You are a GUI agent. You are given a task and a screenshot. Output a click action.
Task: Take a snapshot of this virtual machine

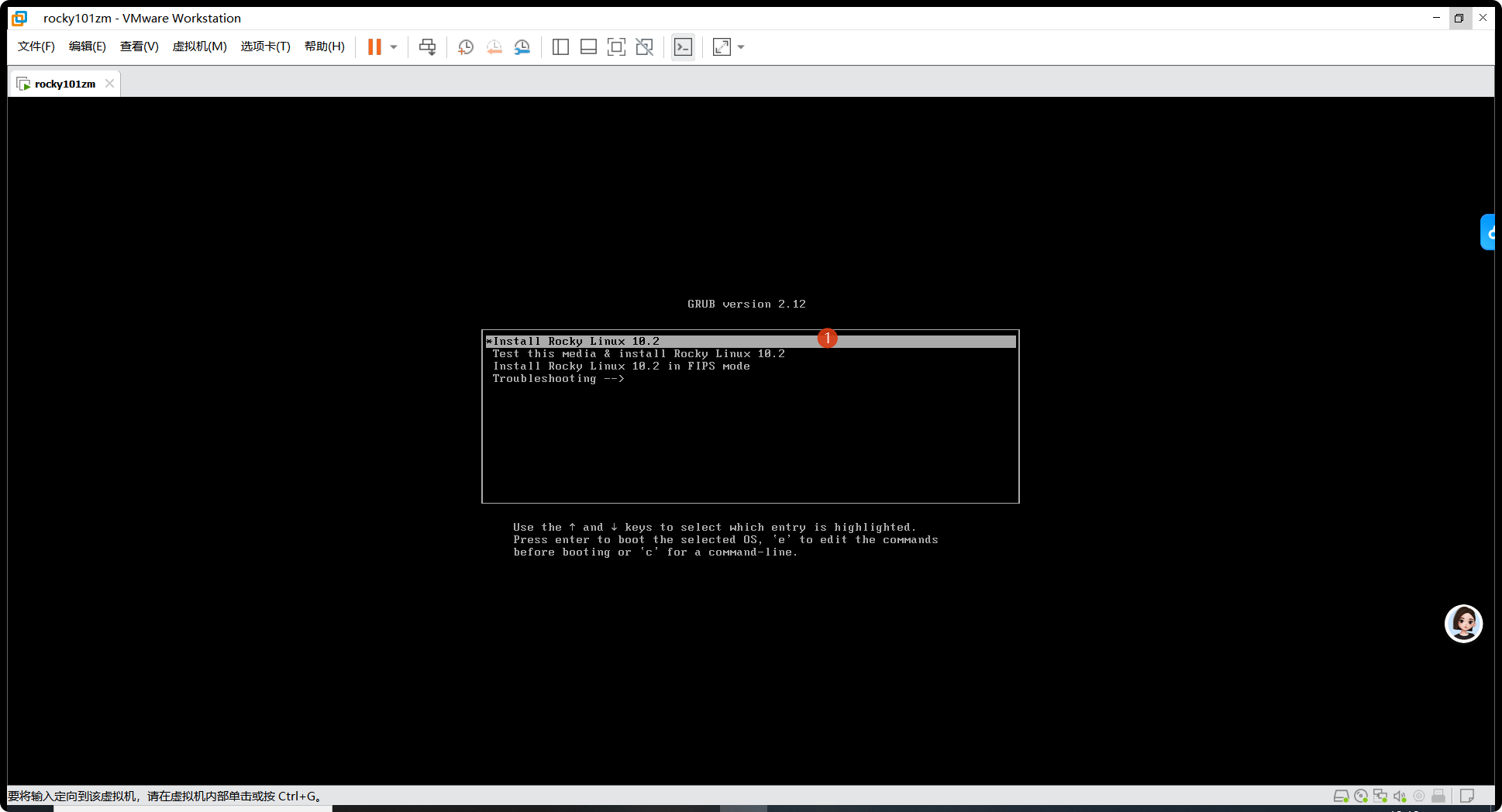466,47
